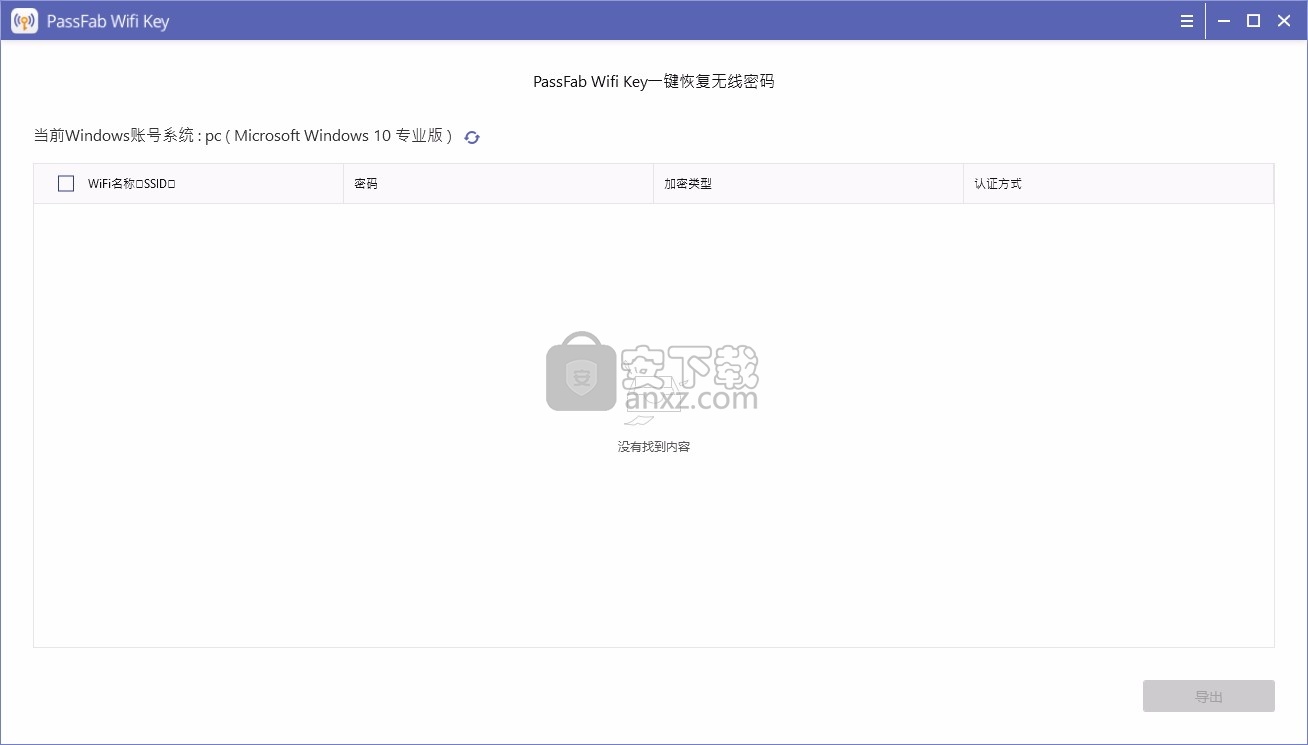This screenshot has width=1308, height=745.
Task: Minimize the PassFab window
Action: [x=1224, y=21]
